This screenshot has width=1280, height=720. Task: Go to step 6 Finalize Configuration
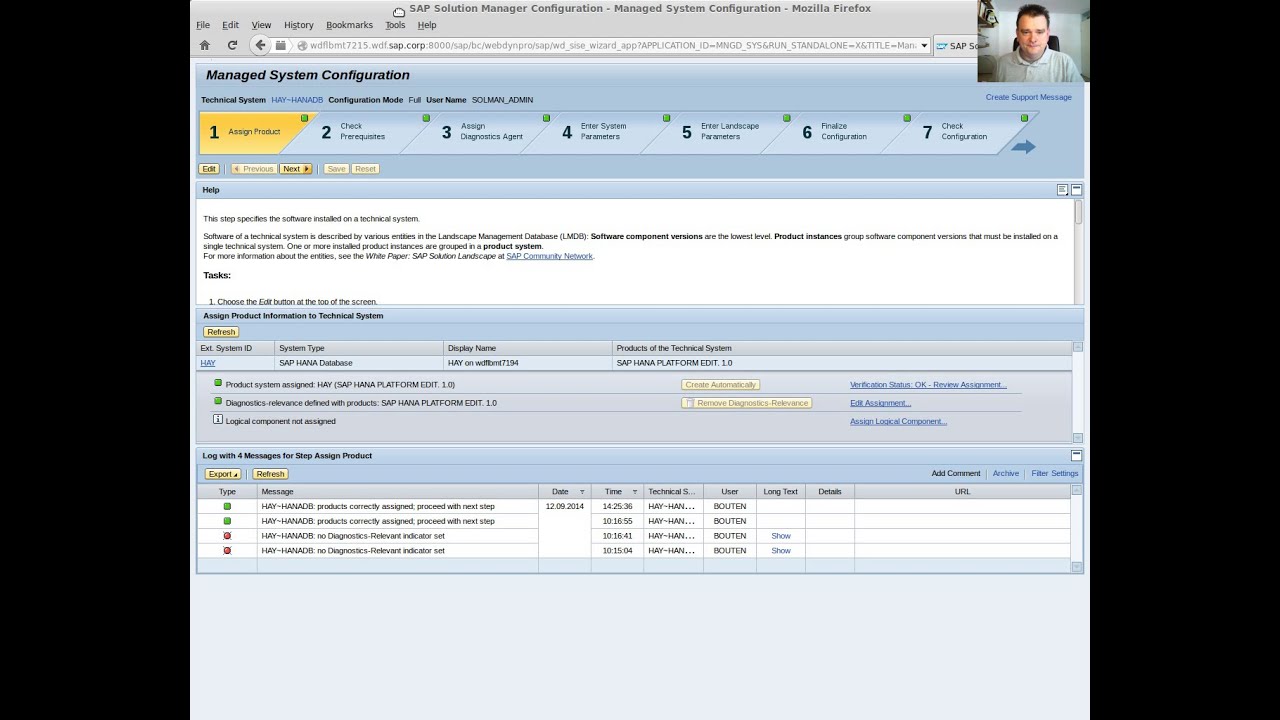[x=842, y=132]
